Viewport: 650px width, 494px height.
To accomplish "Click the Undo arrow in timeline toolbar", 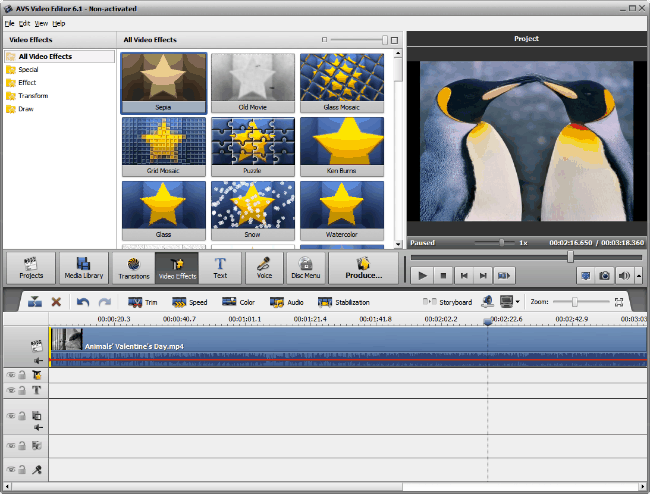I will (83, 302).
